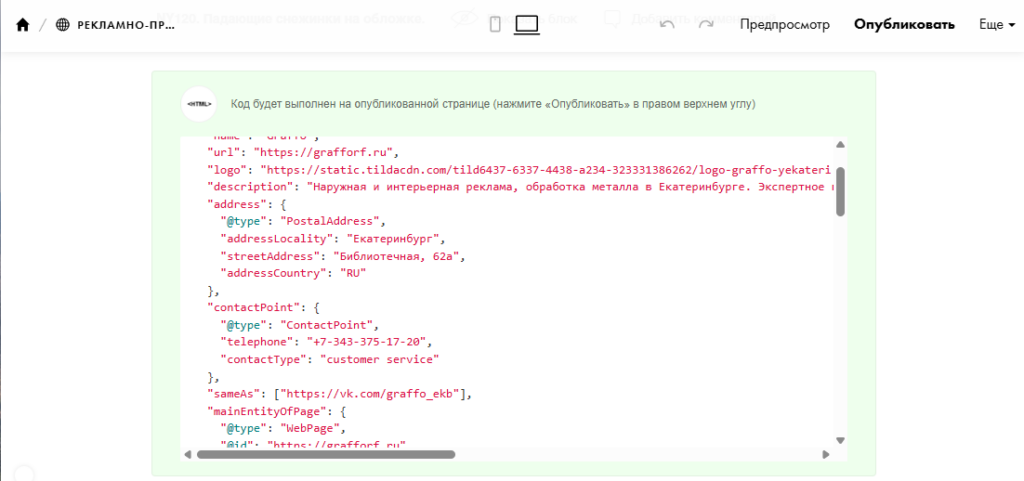The image size is (1024, 481).
Task: Redo the last change
Action: pos(706,25)
